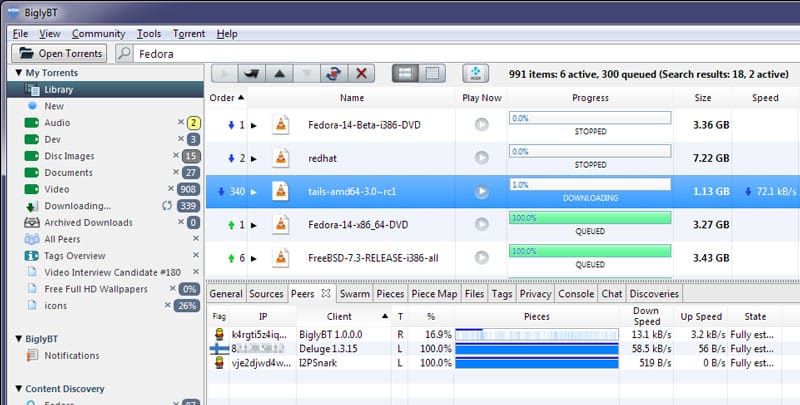Select the icons sidebar entry
This screenshot has height=405, width=800.
pyautogui.click(x=55, y=306)
